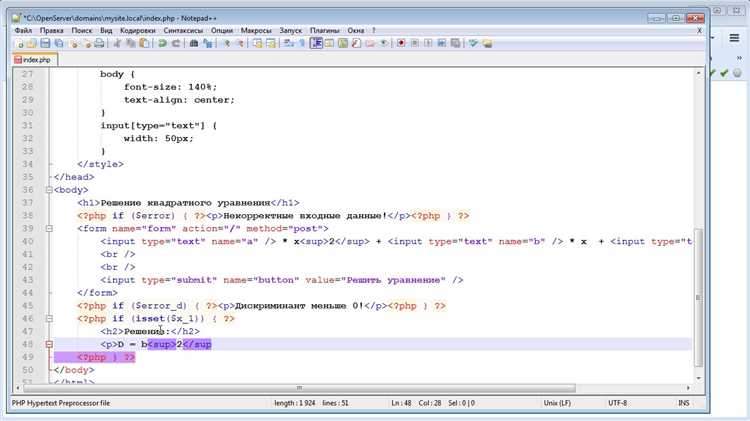Open the Макросы menu
Screen dimensions: 750x421
pyautogui.click(x=256, y=30)
